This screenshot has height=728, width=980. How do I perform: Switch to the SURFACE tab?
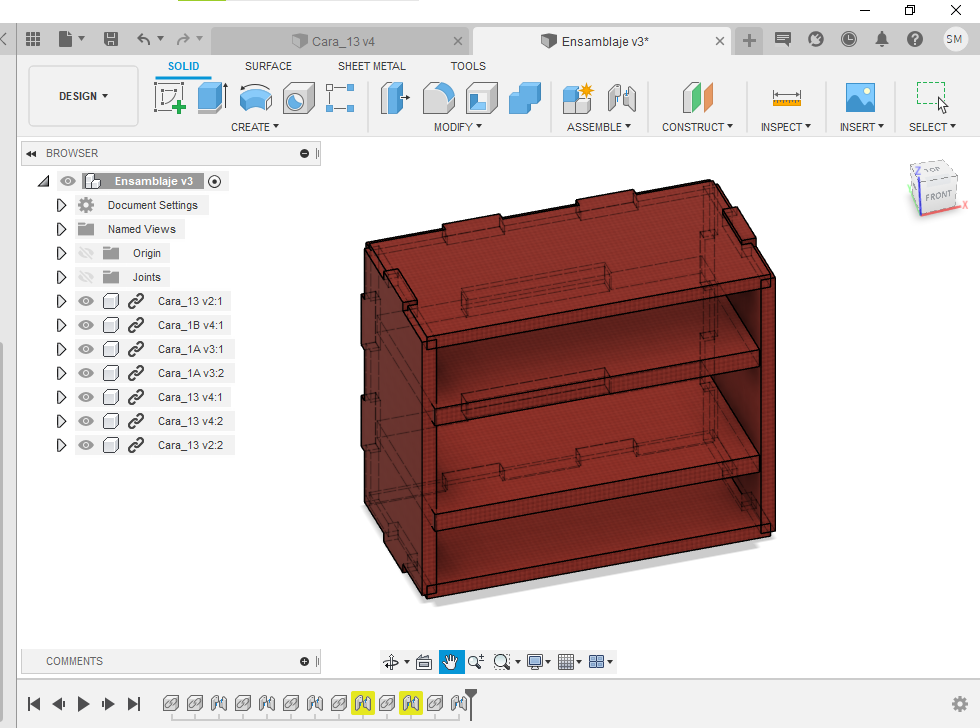click(268, 66)
